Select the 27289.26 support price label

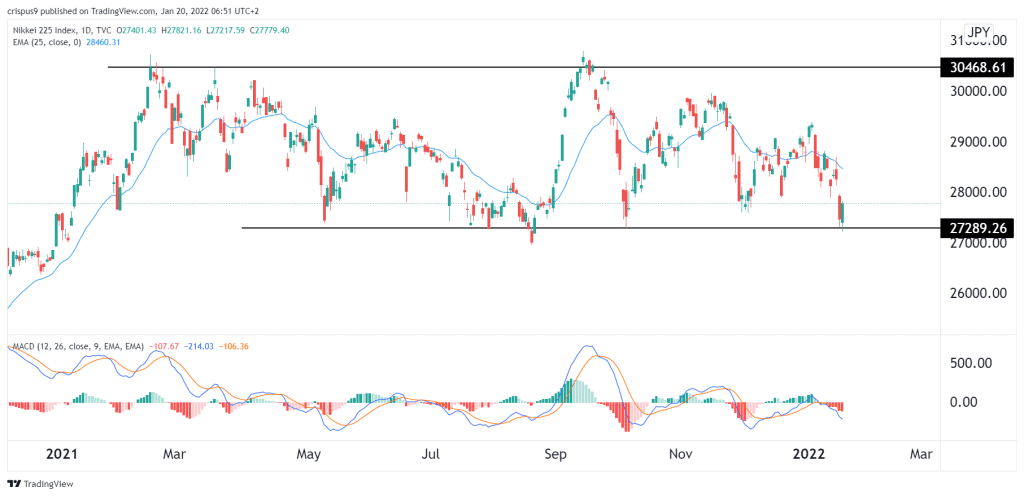[x=978, y=228]
